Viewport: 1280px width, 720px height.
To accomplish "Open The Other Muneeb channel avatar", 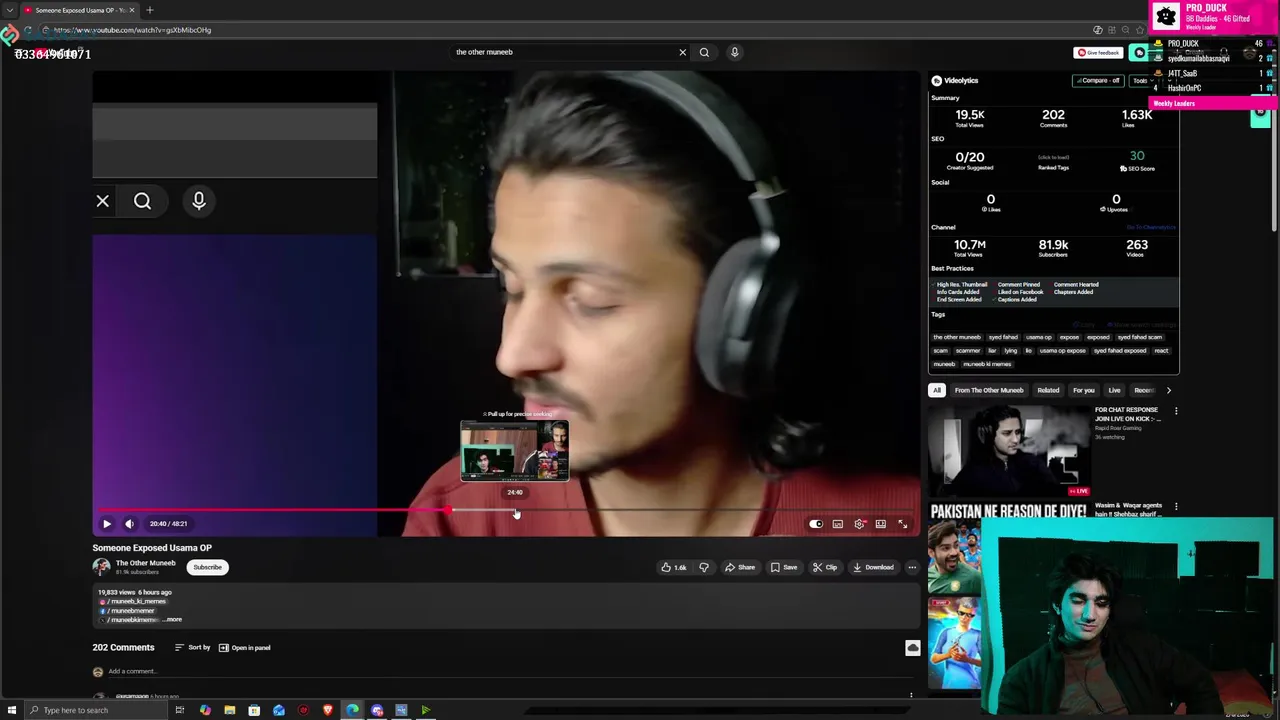I will pos(101,567).
